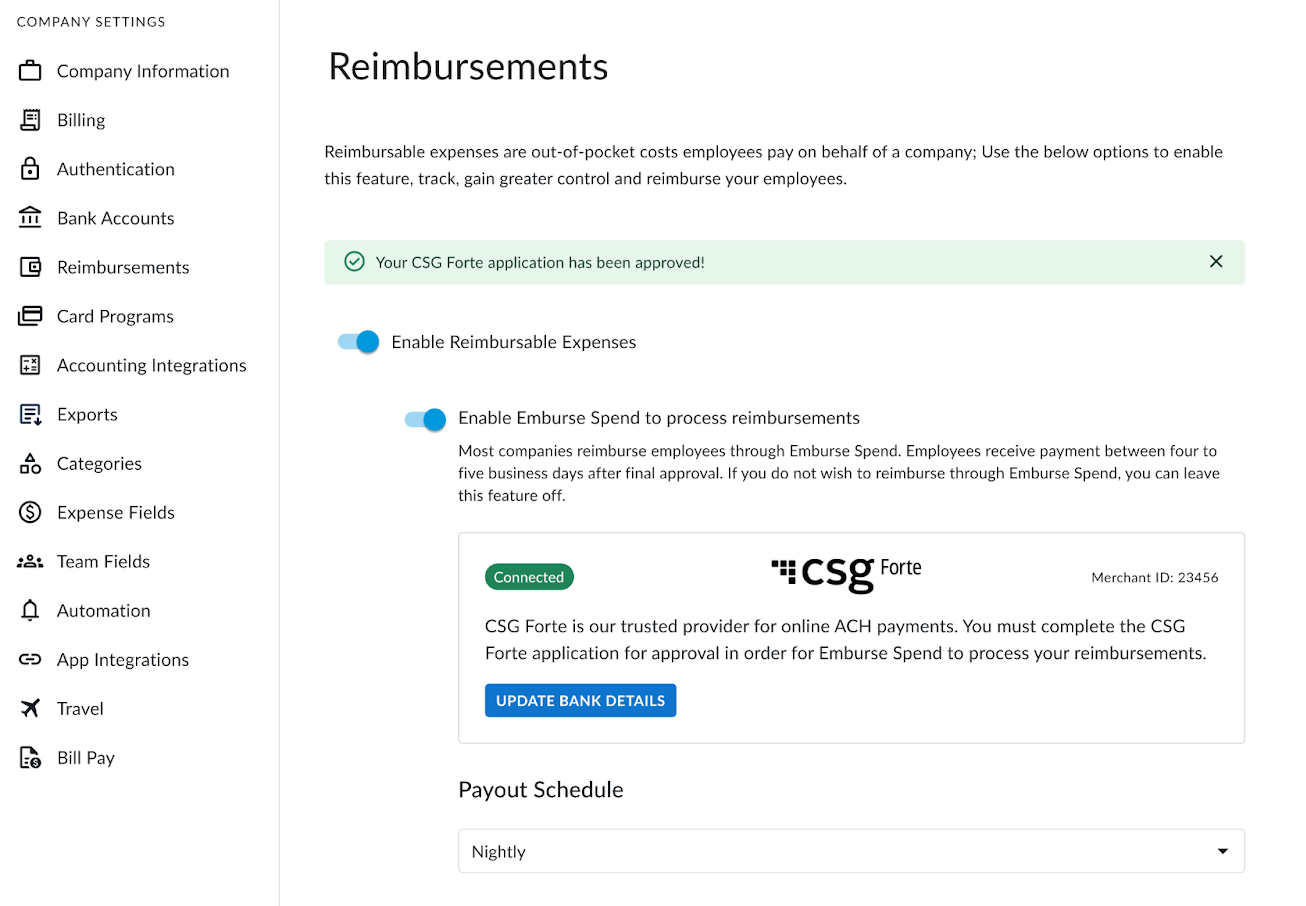Image resolution: width=1306 pixels, height=906 pixels.
Task: Turn off Emburse Spend reimbursement processing
Action: coord(425,420)
